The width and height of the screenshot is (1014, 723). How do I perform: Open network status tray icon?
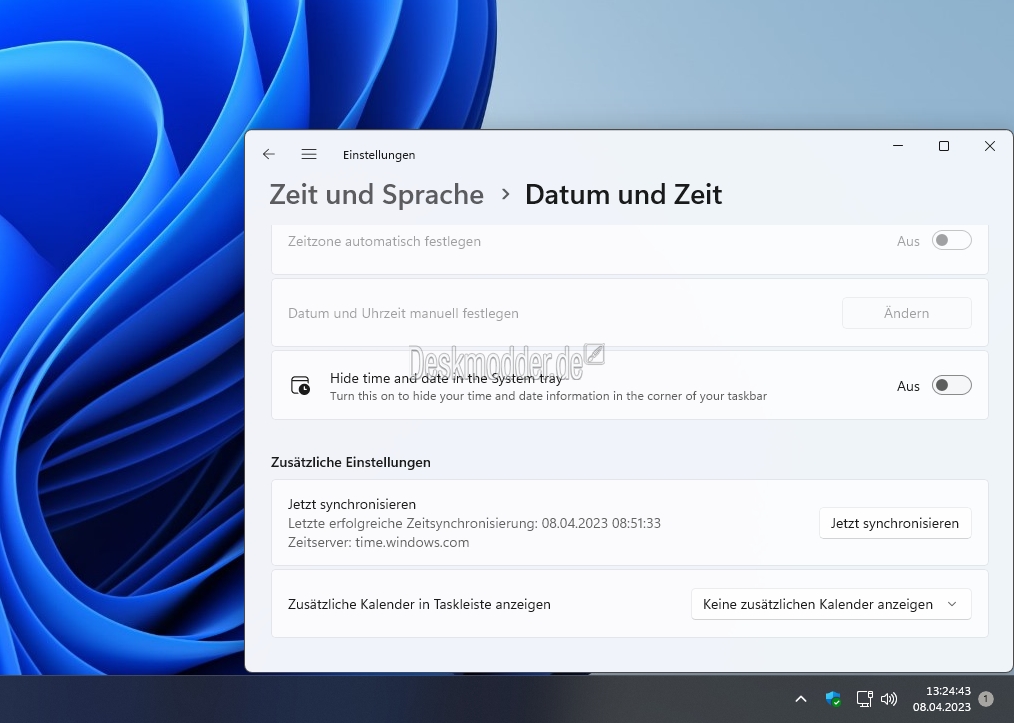pyautogui.click(x=864, y=698)
